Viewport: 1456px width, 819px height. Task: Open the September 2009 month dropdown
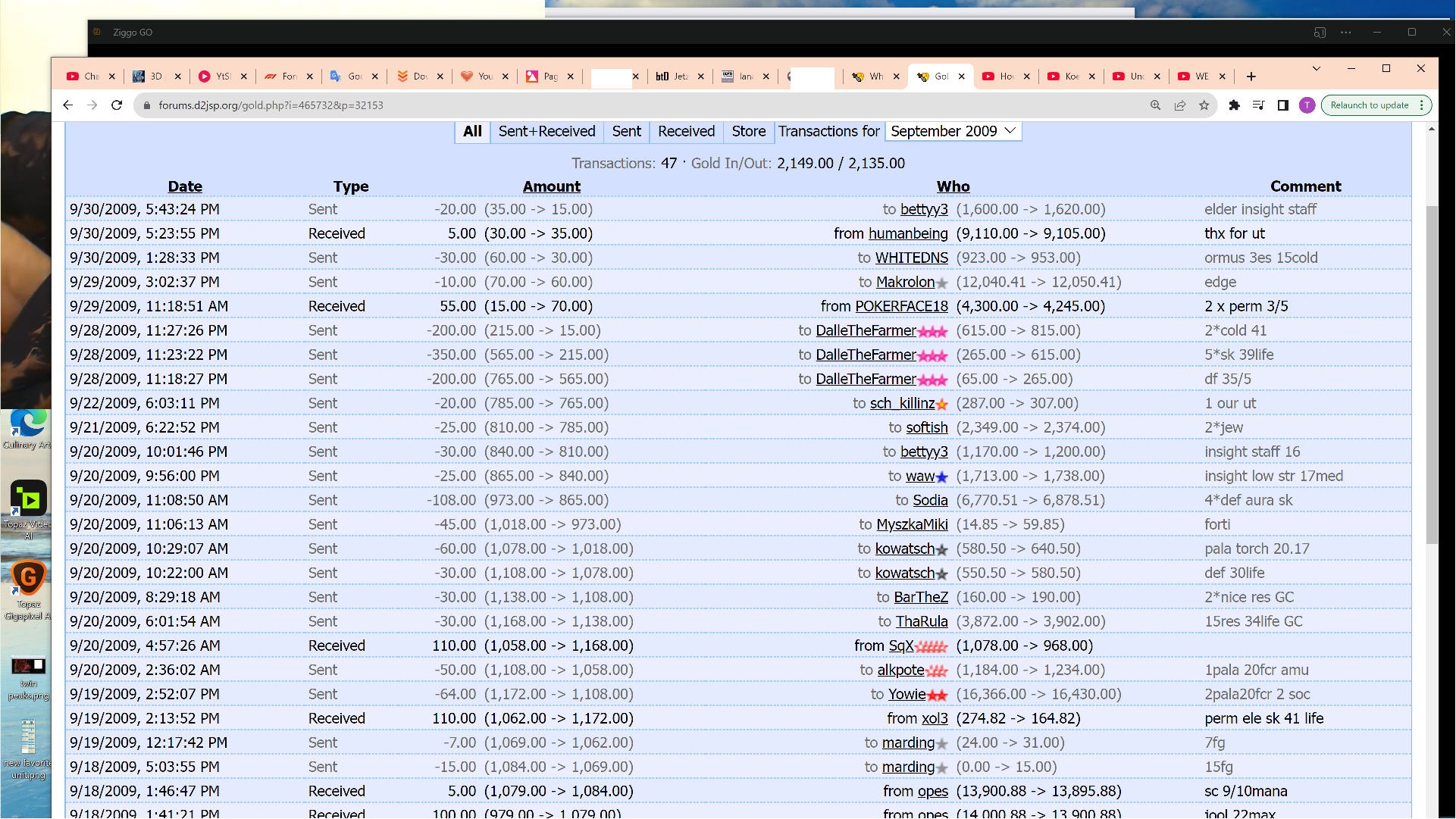(x=953, y=130)
